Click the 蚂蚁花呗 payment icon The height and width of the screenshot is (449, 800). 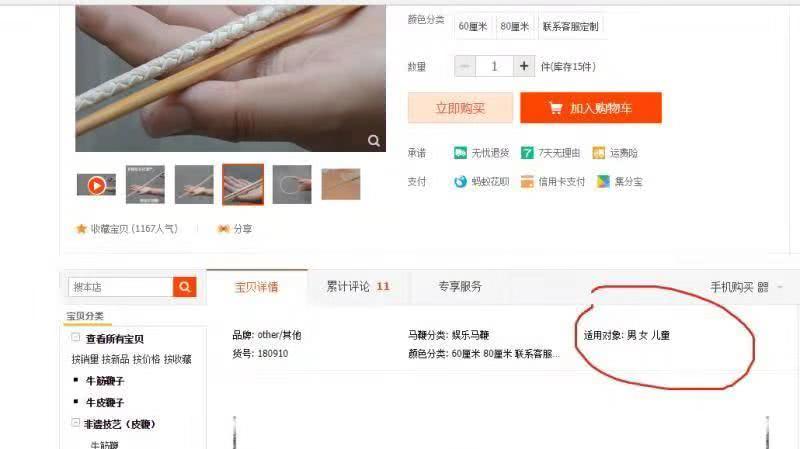coord(460,181)
